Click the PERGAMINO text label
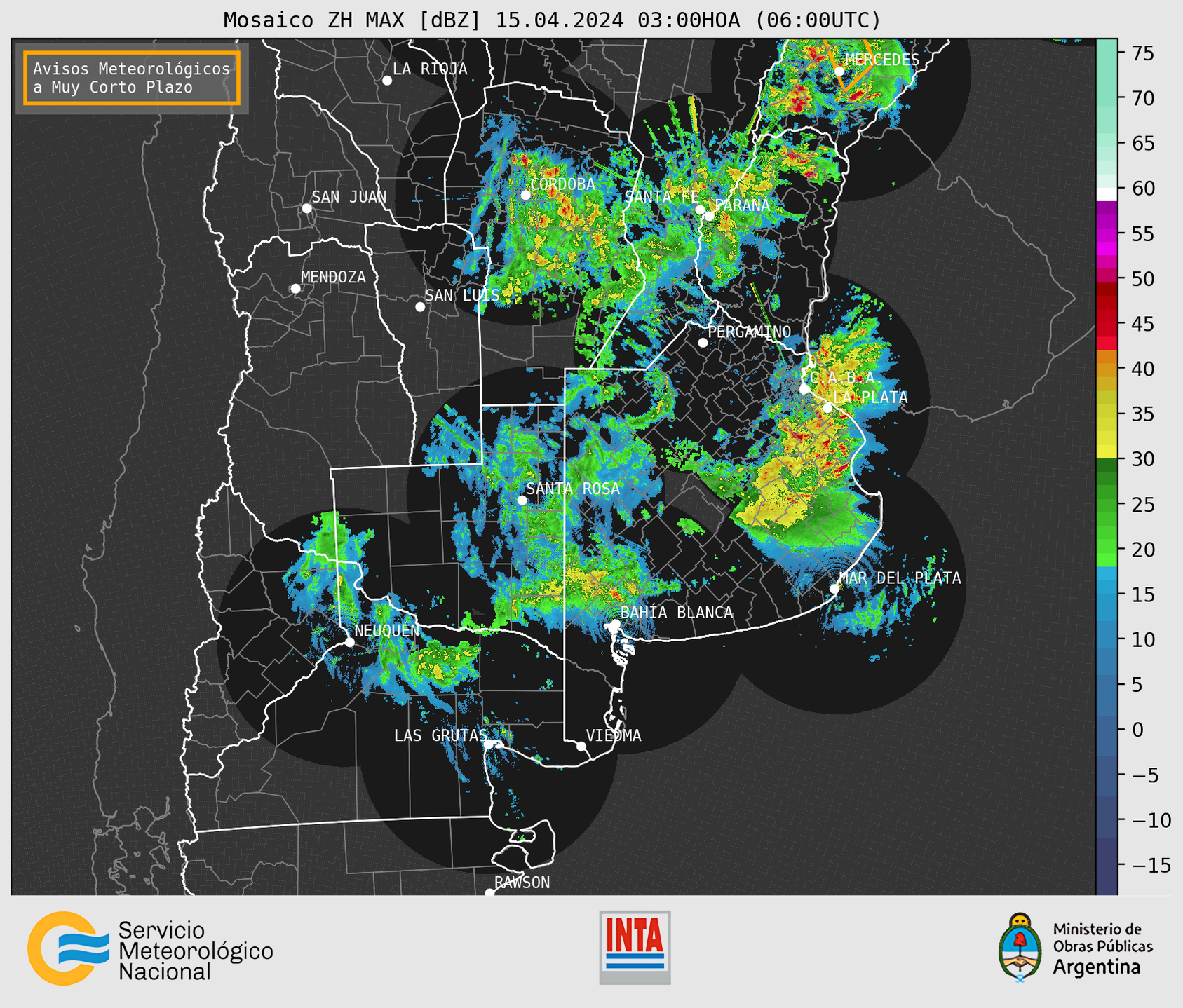 [x=750, y=332]
